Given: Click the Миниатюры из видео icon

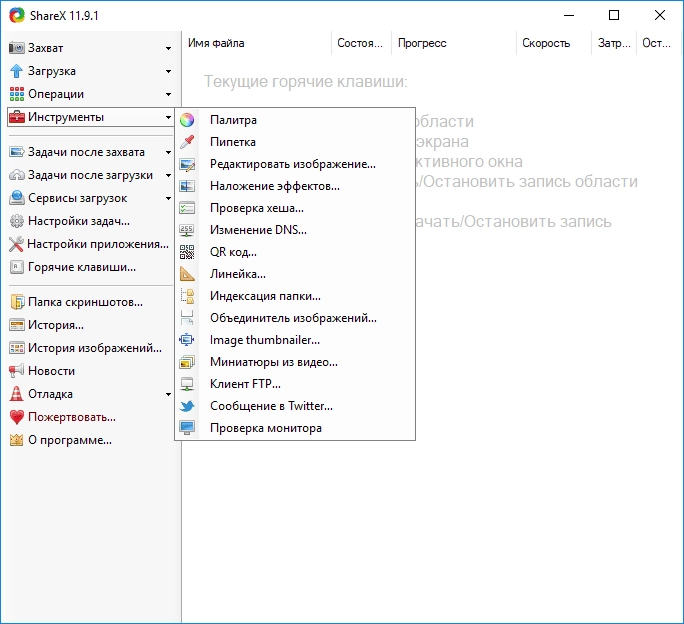Looking at the screenshot, I should pos(187,362).
